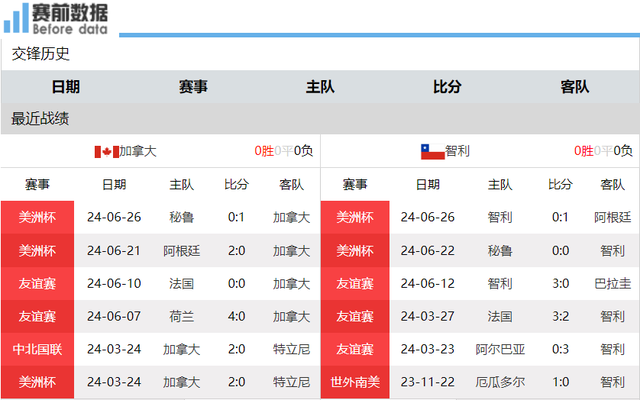This screenshot has width=640, height=400.
Task: Click the Canada flag icon
Action: pyautogui.click(x=107, y=152)
